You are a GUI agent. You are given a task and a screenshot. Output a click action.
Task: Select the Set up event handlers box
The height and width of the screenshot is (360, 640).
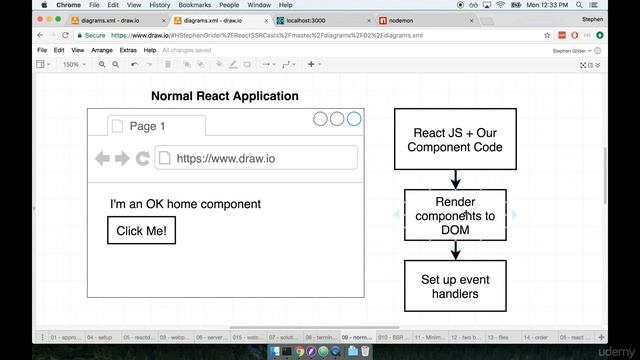(x=455, y=286)
